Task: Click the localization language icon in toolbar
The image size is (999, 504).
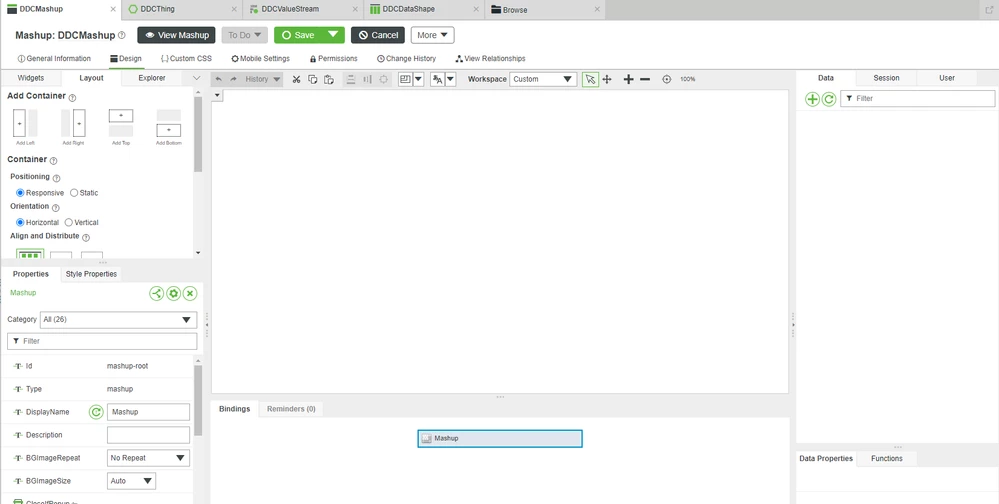Action: click(x=437, y=80)
